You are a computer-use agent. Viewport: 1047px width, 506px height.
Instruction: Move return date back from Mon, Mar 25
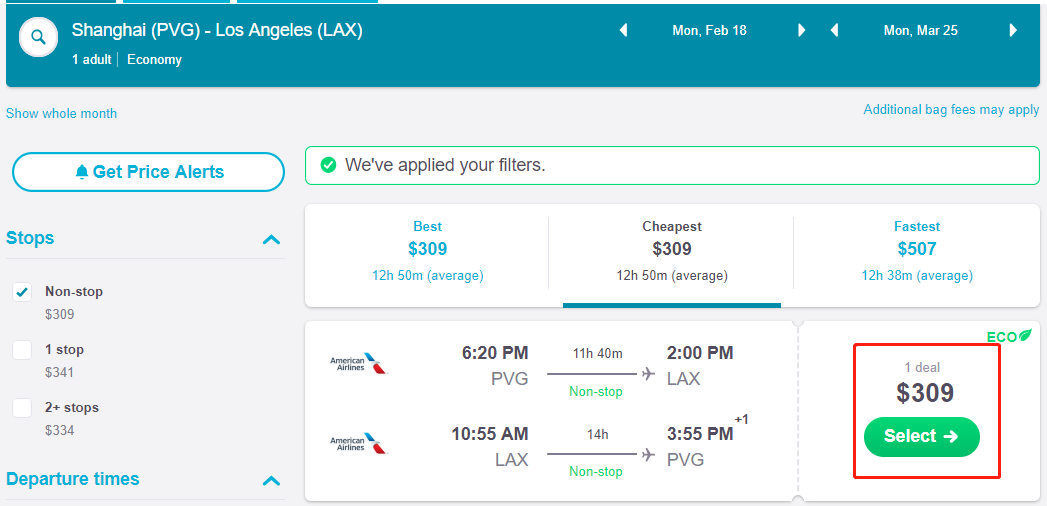tap(834, 31)
